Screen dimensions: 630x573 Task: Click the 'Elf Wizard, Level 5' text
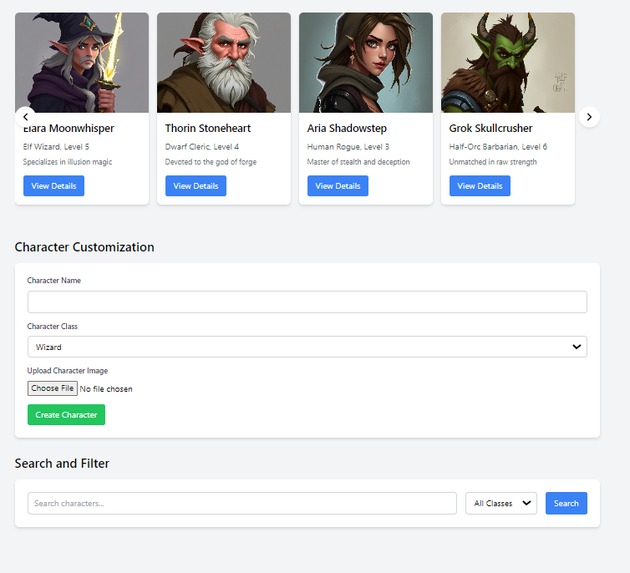pos(56,147)
